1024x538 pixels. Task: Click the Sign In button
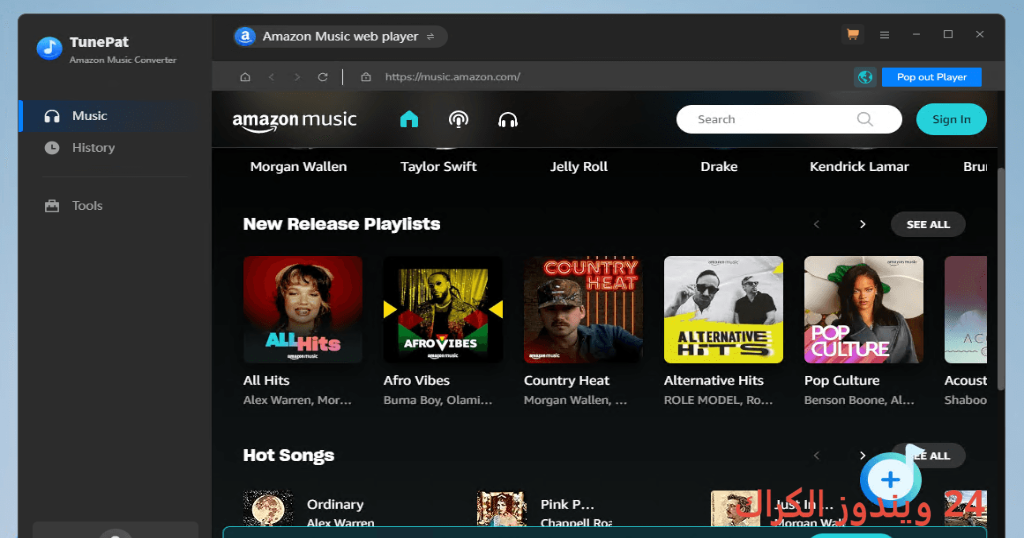(951, 119)
